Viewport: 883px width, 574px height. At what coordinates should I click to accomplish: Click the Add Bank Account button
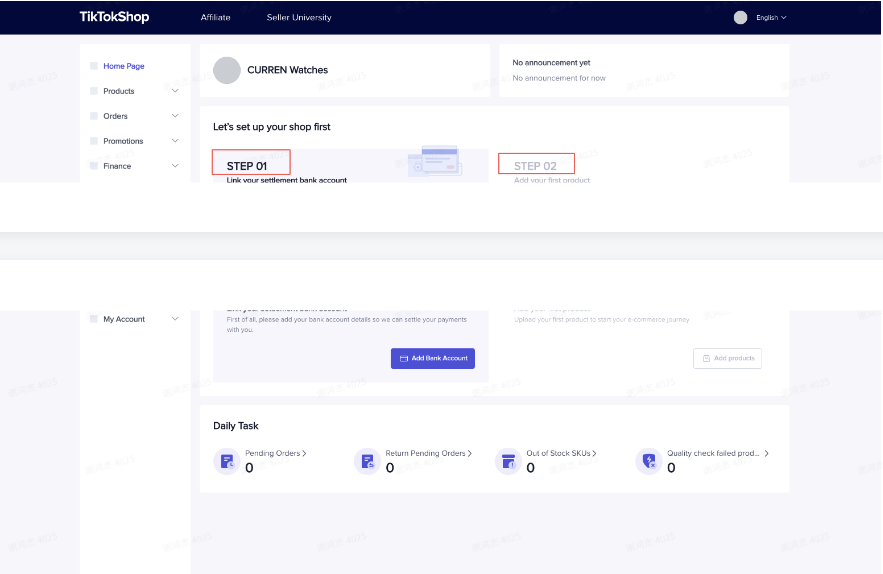[x=433, y=358]
